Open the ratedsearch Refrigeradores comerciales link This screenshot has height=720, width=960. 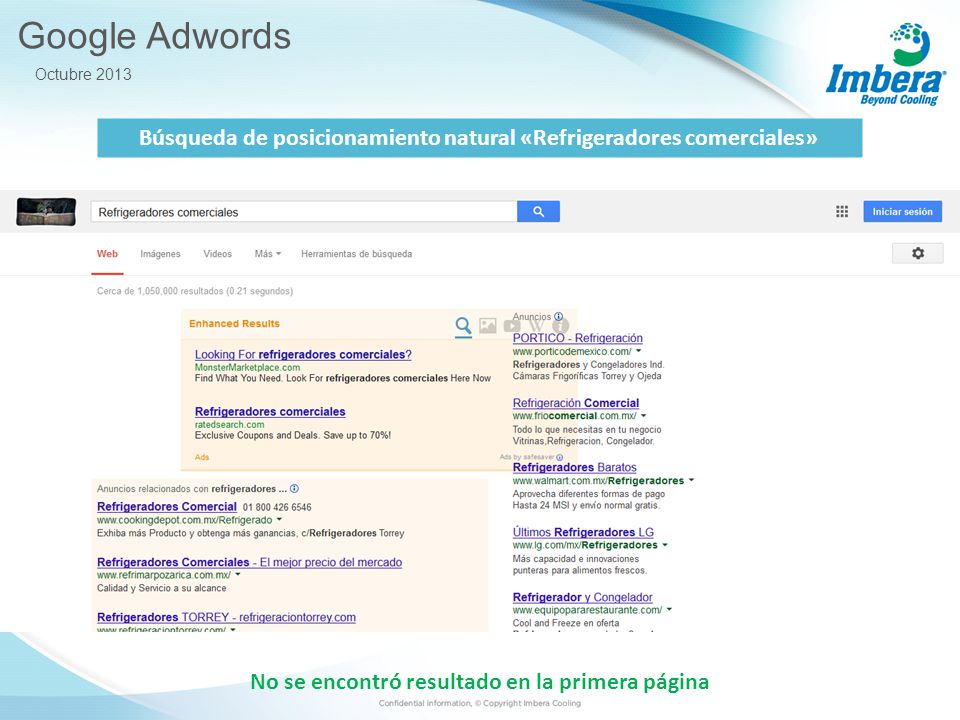pyautogui.click(x=270, y=411)
